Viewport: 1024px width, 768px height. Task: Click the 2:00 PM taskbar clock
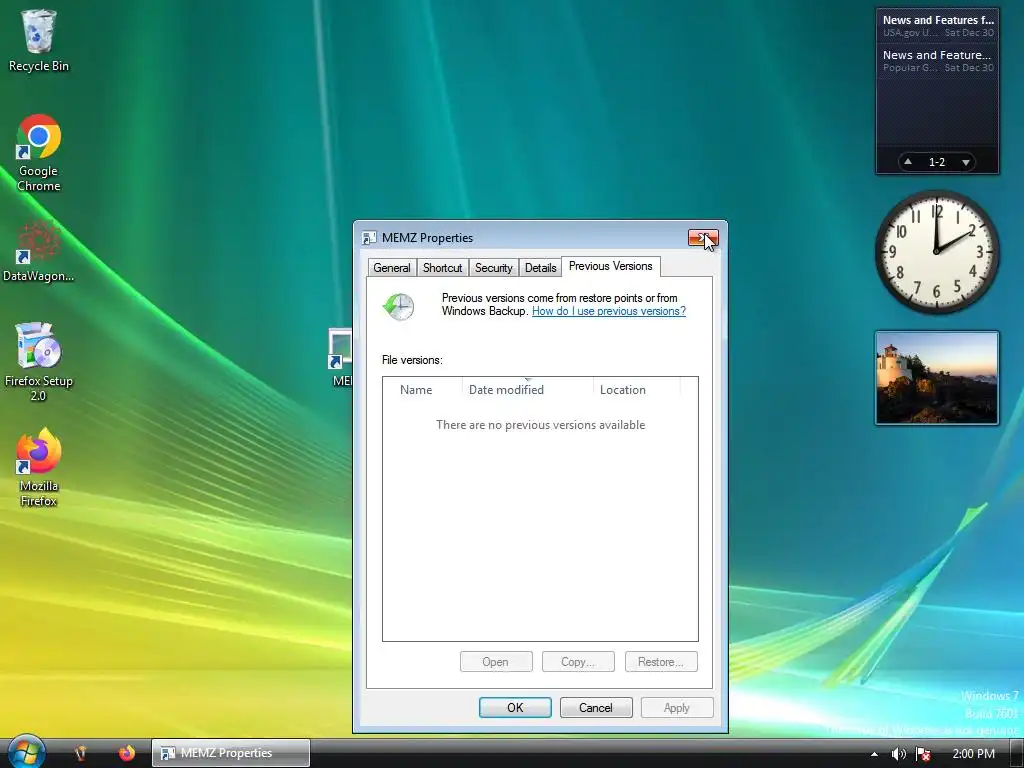[973, 754]
